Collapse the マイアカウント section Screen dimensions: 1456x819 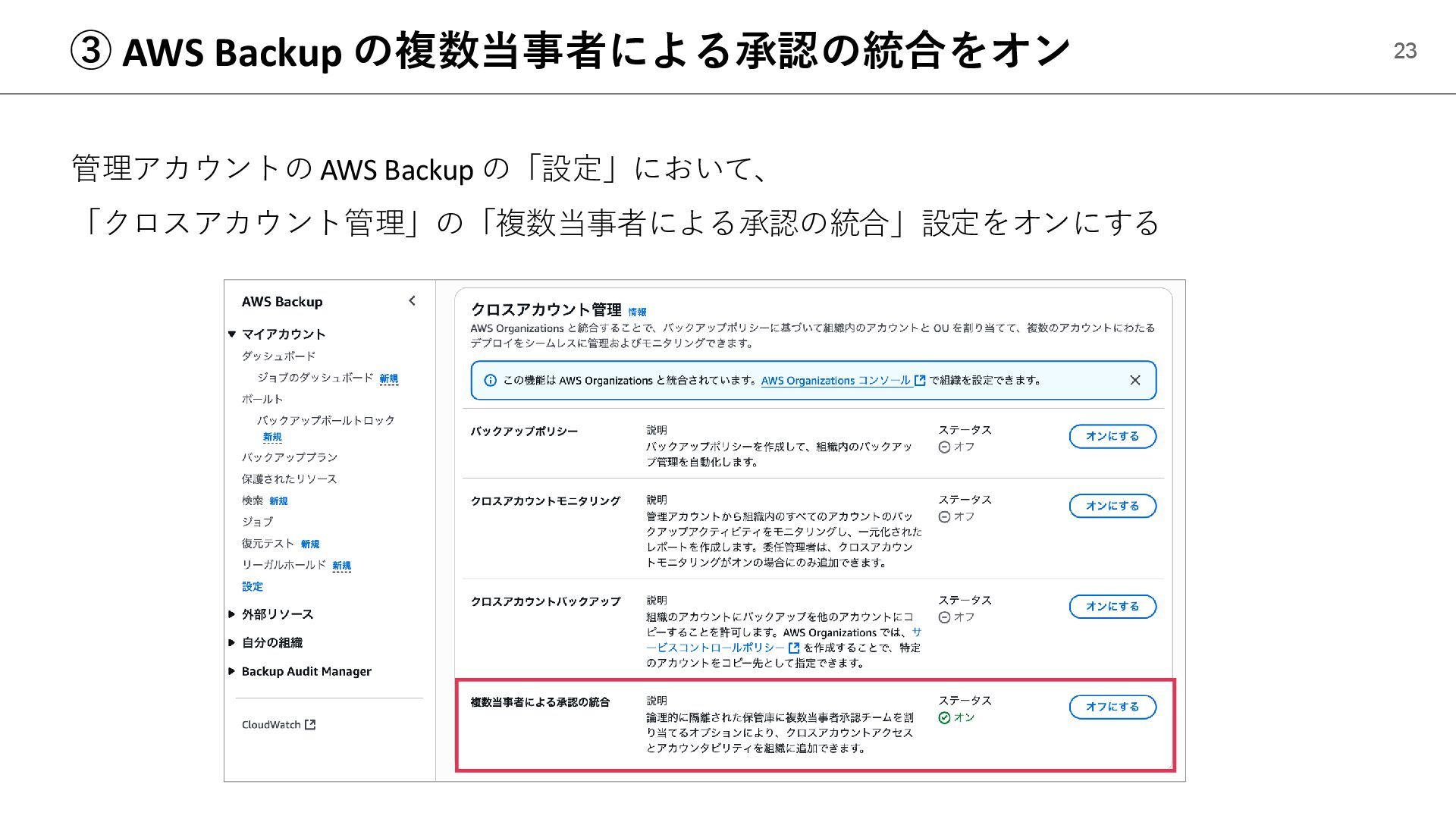point(232,334)
